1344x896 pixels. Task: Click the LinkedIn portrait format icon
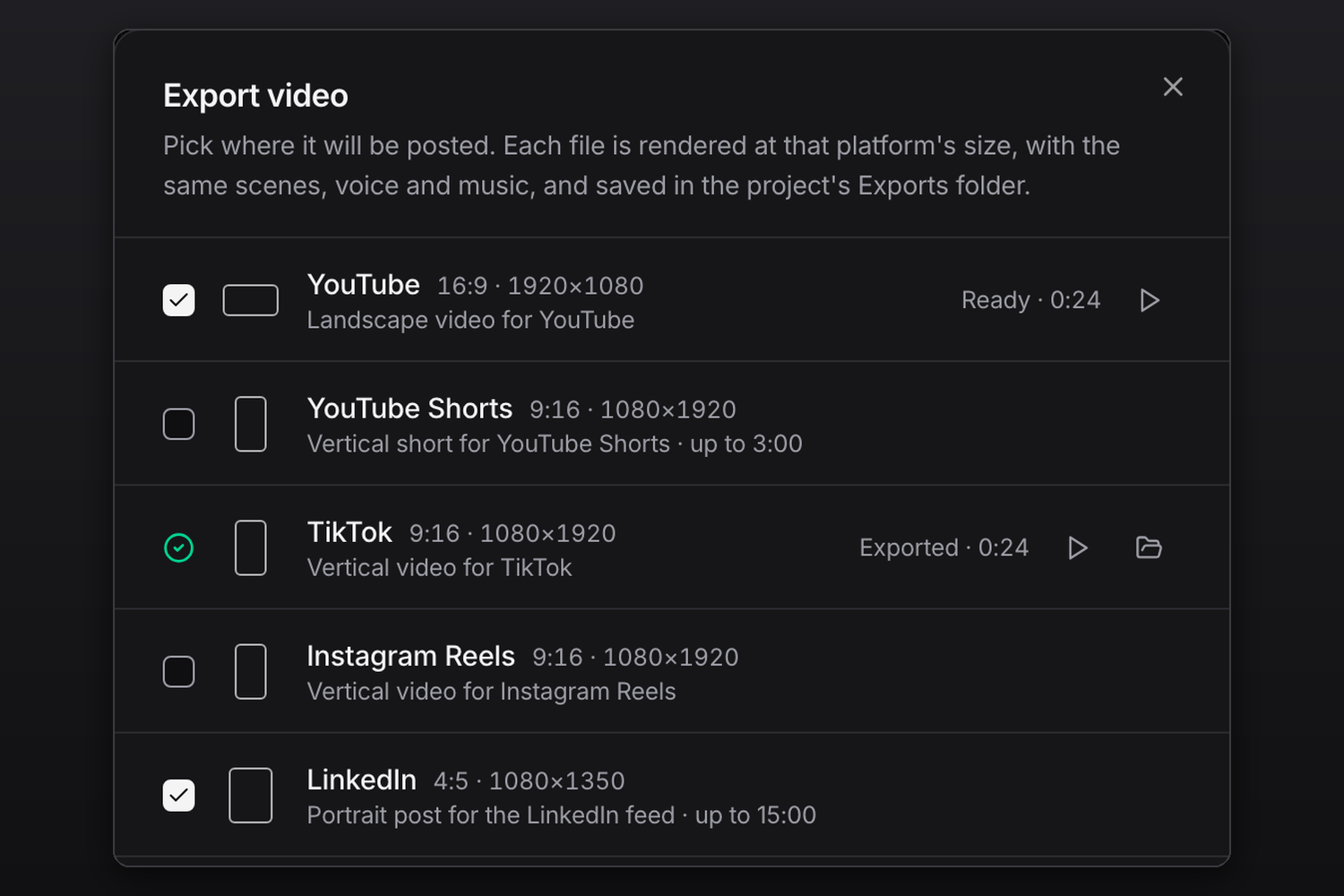tap(250, 795)
